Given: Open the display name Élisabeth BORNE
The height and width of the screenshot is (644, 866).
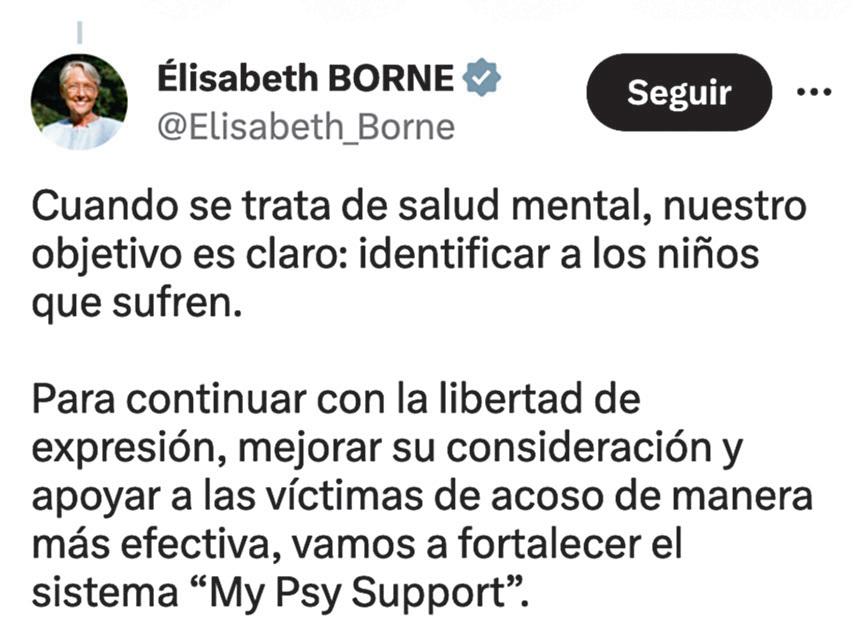Looking at the screenshot, I should [x=305, y=78].
